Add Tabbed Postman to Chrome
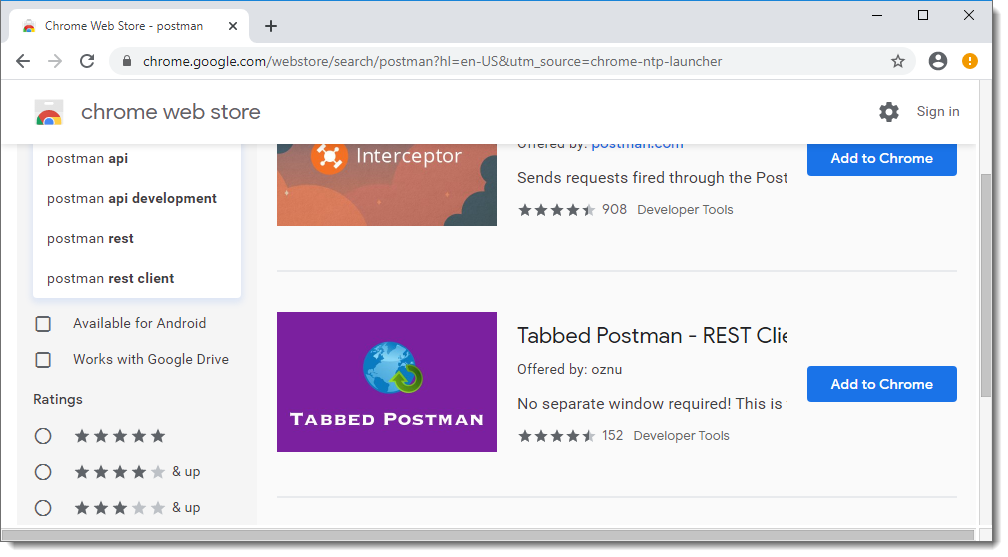 (881, 384)
